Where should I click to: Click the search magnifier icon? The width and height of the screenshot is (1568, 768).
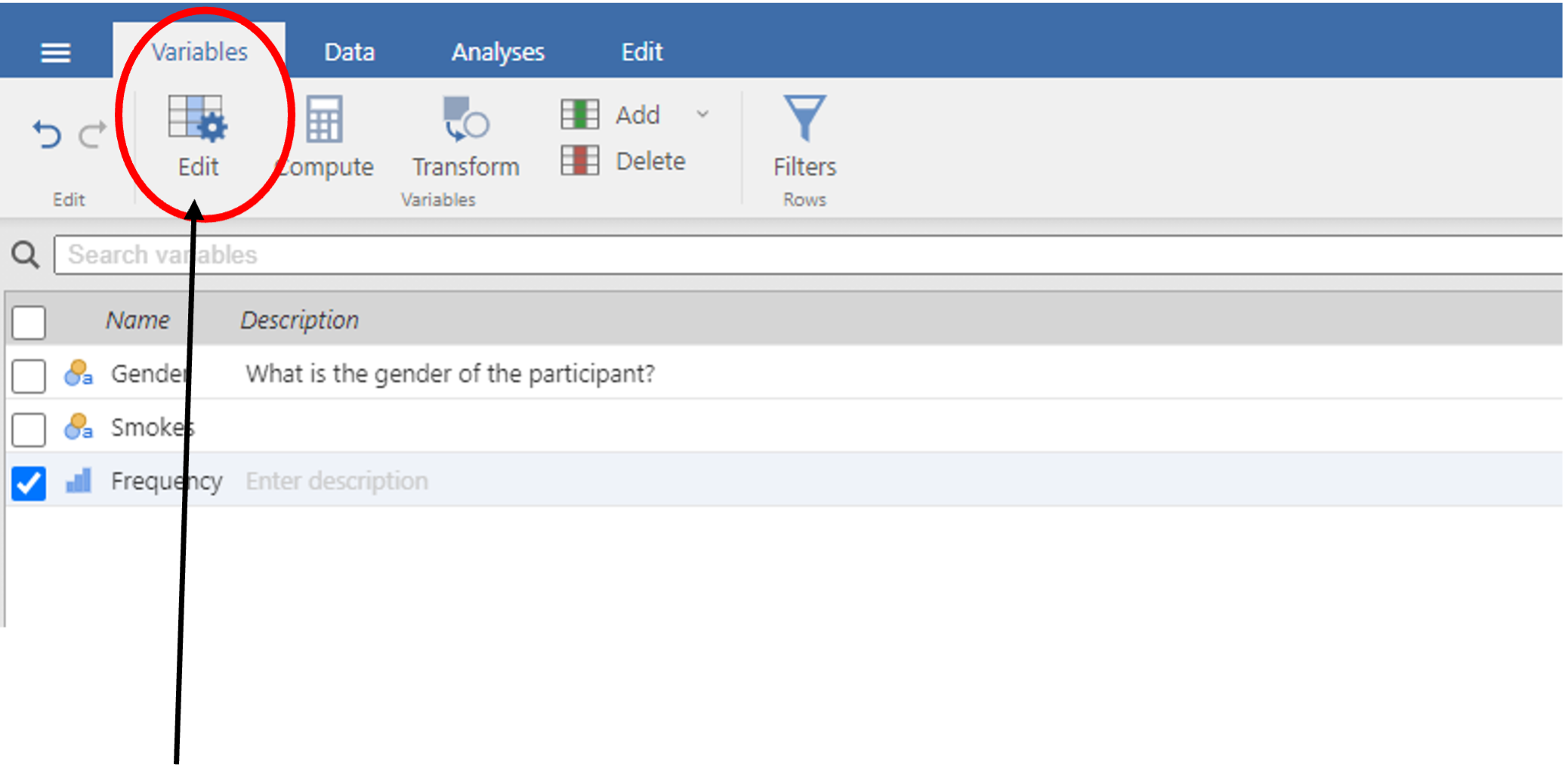(x=25, y=254)
